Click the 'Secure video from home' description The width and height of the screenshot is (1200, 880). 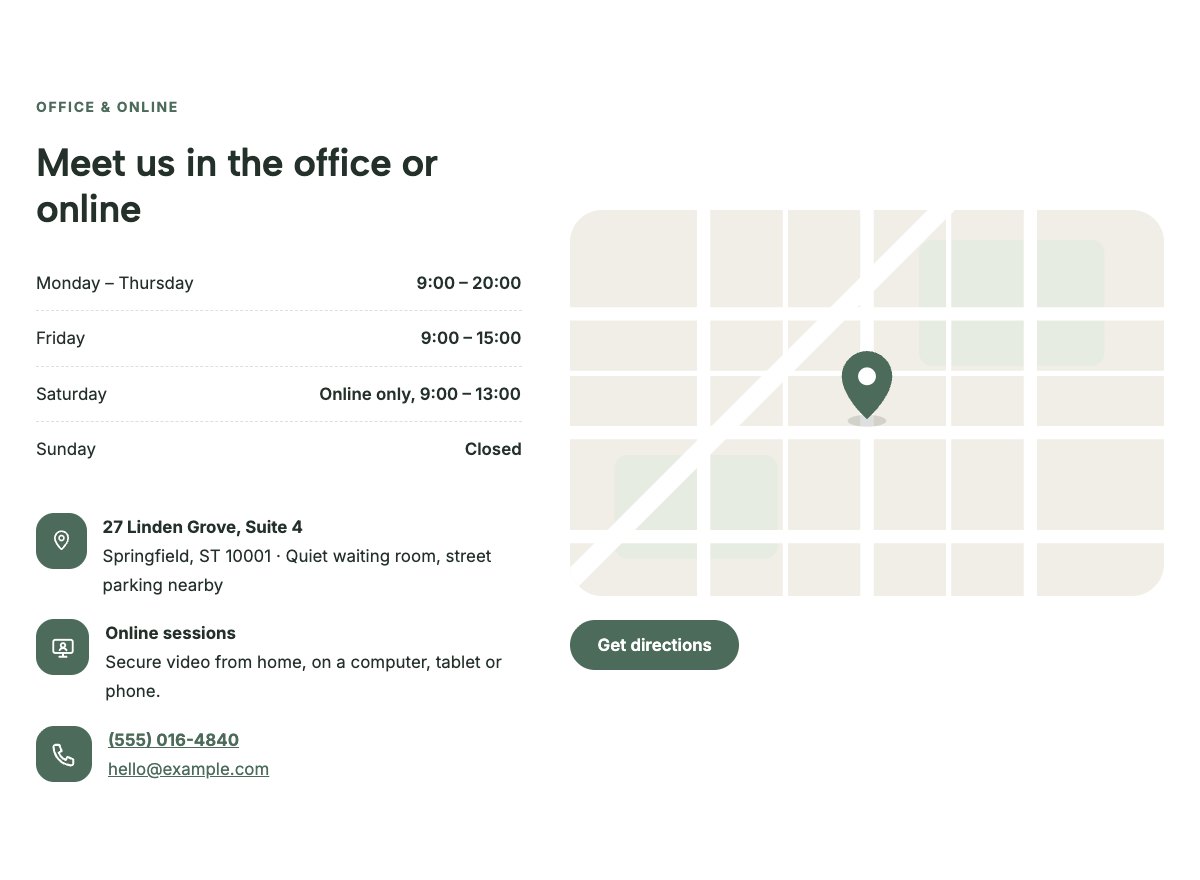click(x=303, y=676)
